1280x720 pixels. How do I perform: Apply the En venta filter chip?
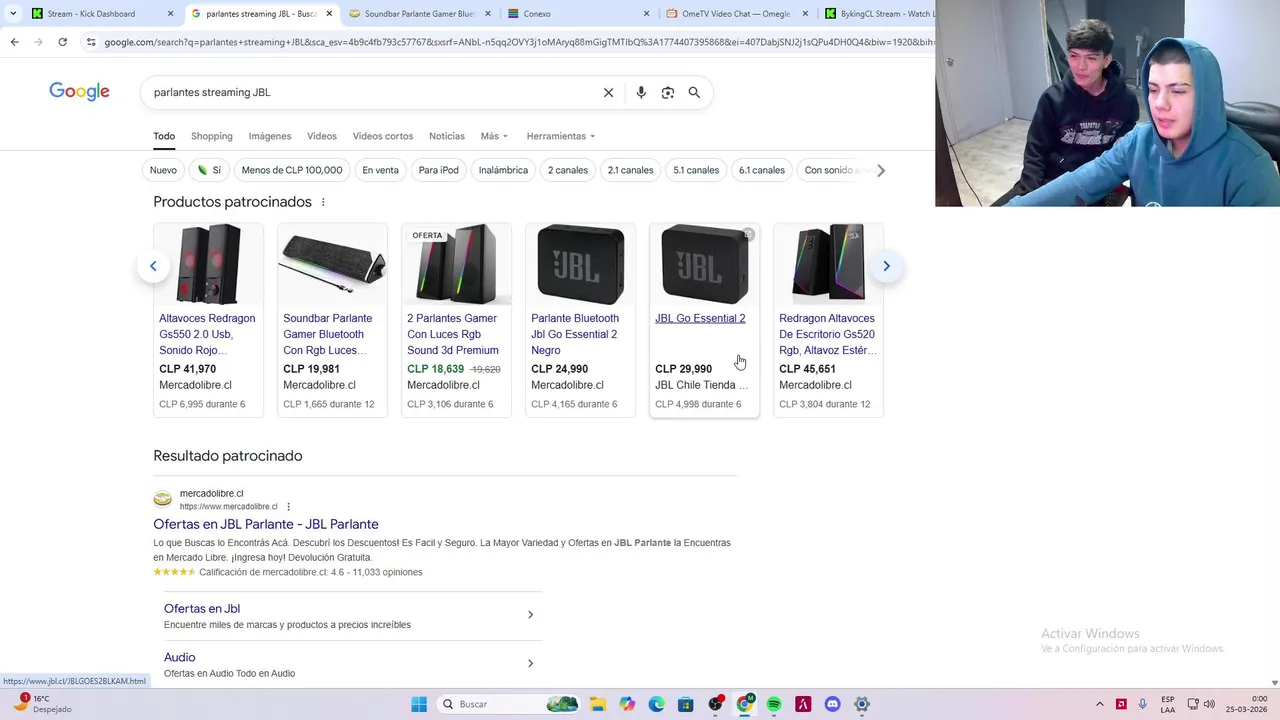[x=380, y=170]
